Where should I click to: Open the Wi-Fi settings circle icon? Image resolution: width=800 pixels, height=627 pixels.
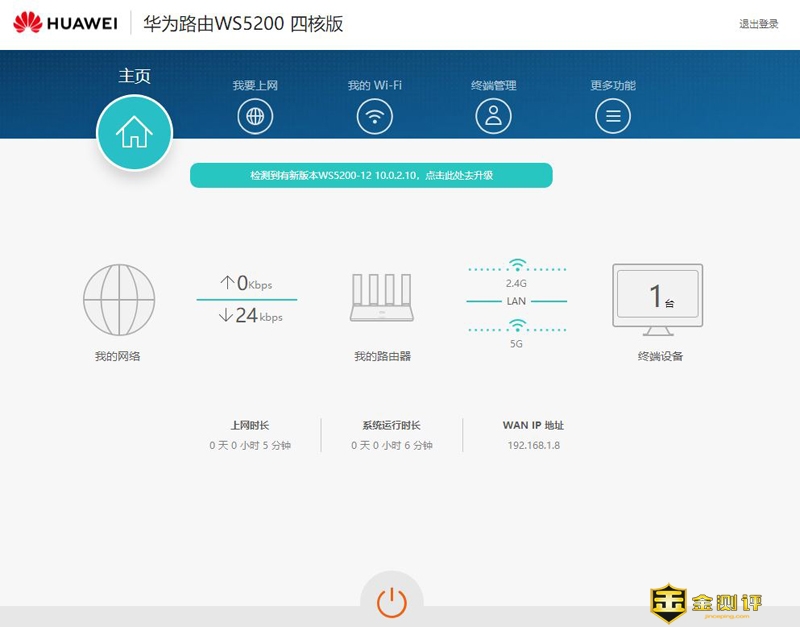pyautogui.click(x=375, y=117)
